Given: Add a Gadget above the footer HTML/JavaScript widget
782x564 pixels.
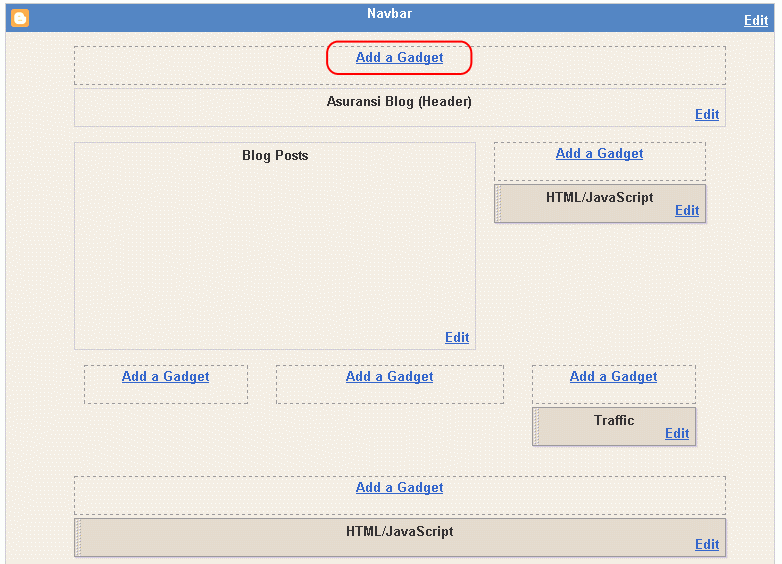Looking at the screenshot, I should point(399,487).
